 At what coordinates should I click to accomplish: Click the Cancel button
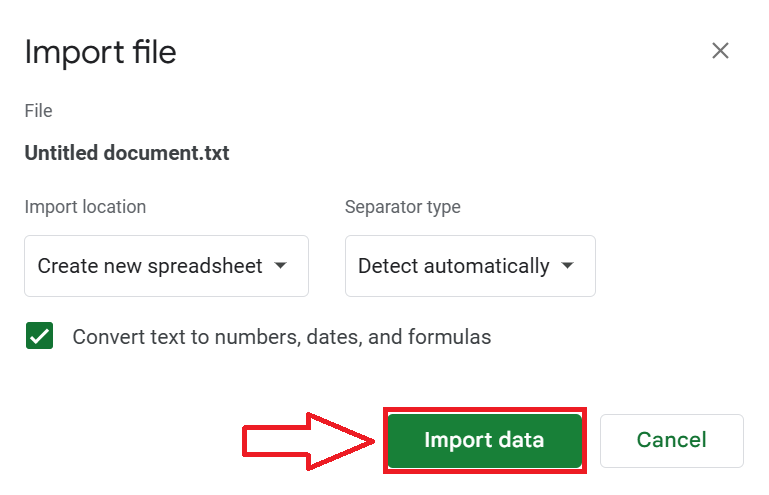pyautogui.click(x=671, y=440)
